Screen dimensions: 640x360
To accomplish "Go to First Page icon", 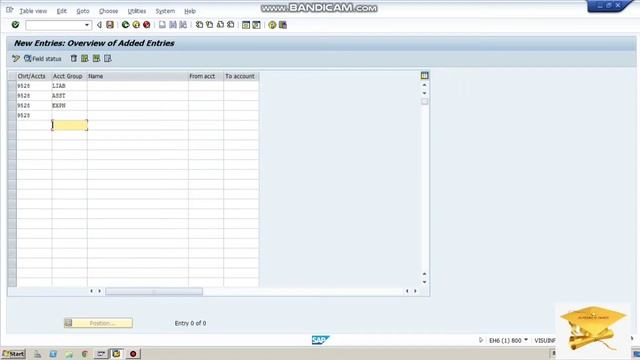I will pos(199,25).
